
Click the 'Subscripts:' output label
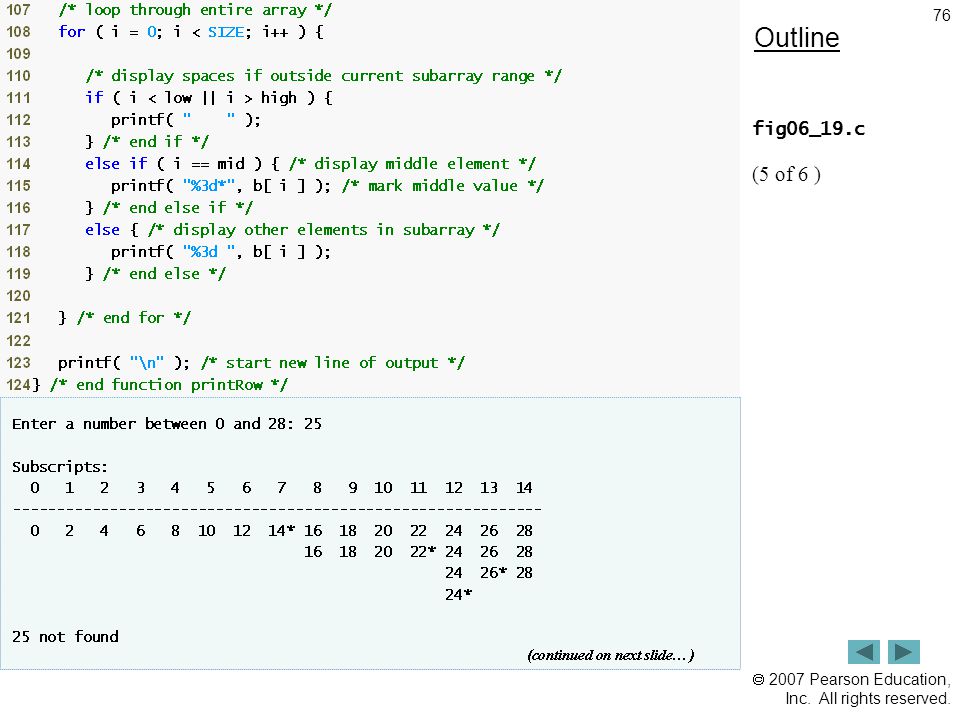pyautogui.click(x=60, y=467)
